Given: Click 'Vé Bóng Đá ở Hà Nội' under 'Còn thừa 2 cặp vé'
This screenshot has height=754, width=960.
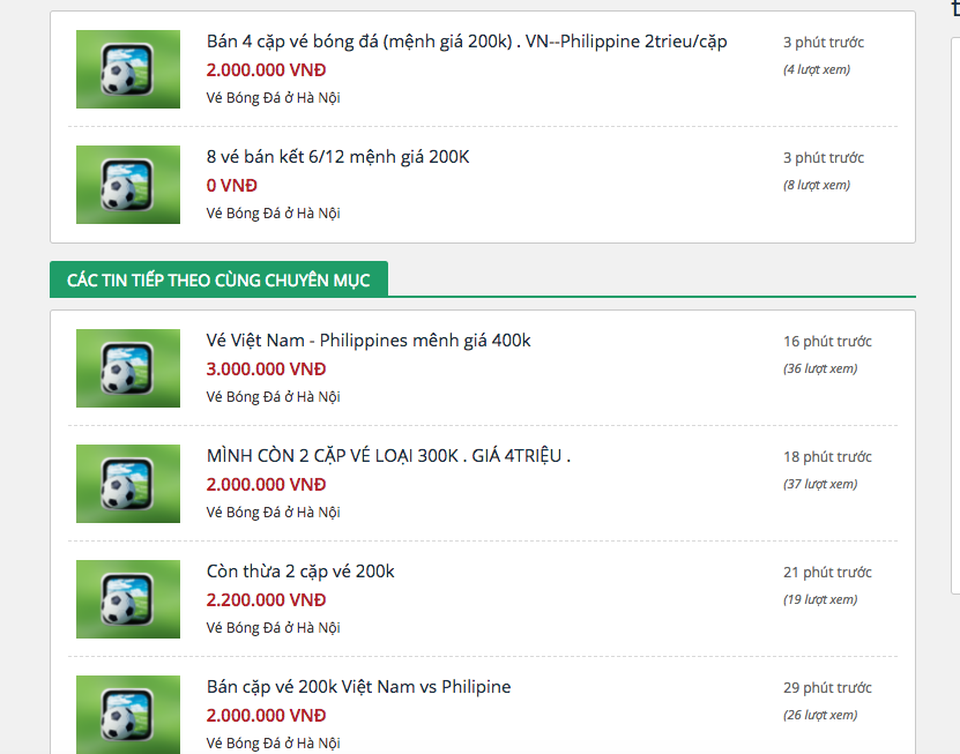Looking at the screenshot, I should point(273,627).
